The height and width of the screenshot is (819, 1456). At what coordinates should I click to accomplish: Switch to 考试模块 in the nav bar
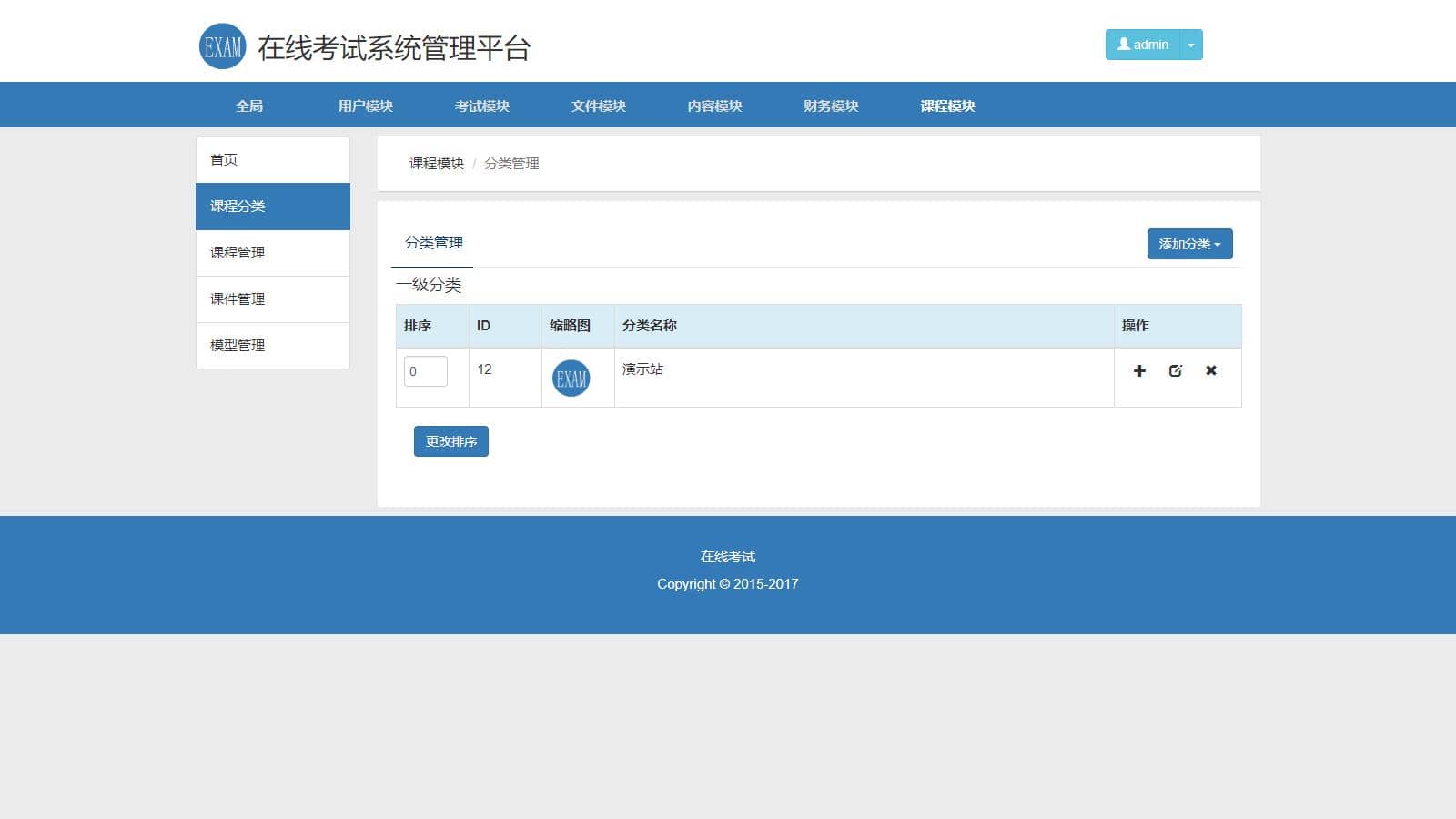481,106
